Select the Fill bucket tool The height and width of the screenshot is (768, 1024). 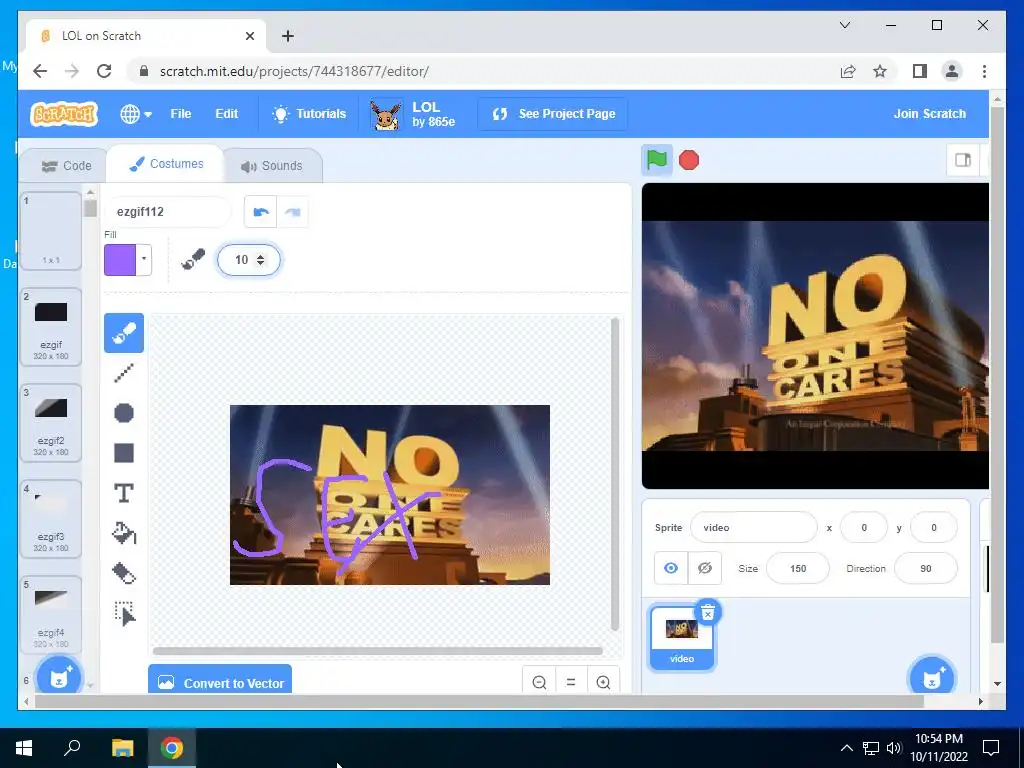click(124, 534)
